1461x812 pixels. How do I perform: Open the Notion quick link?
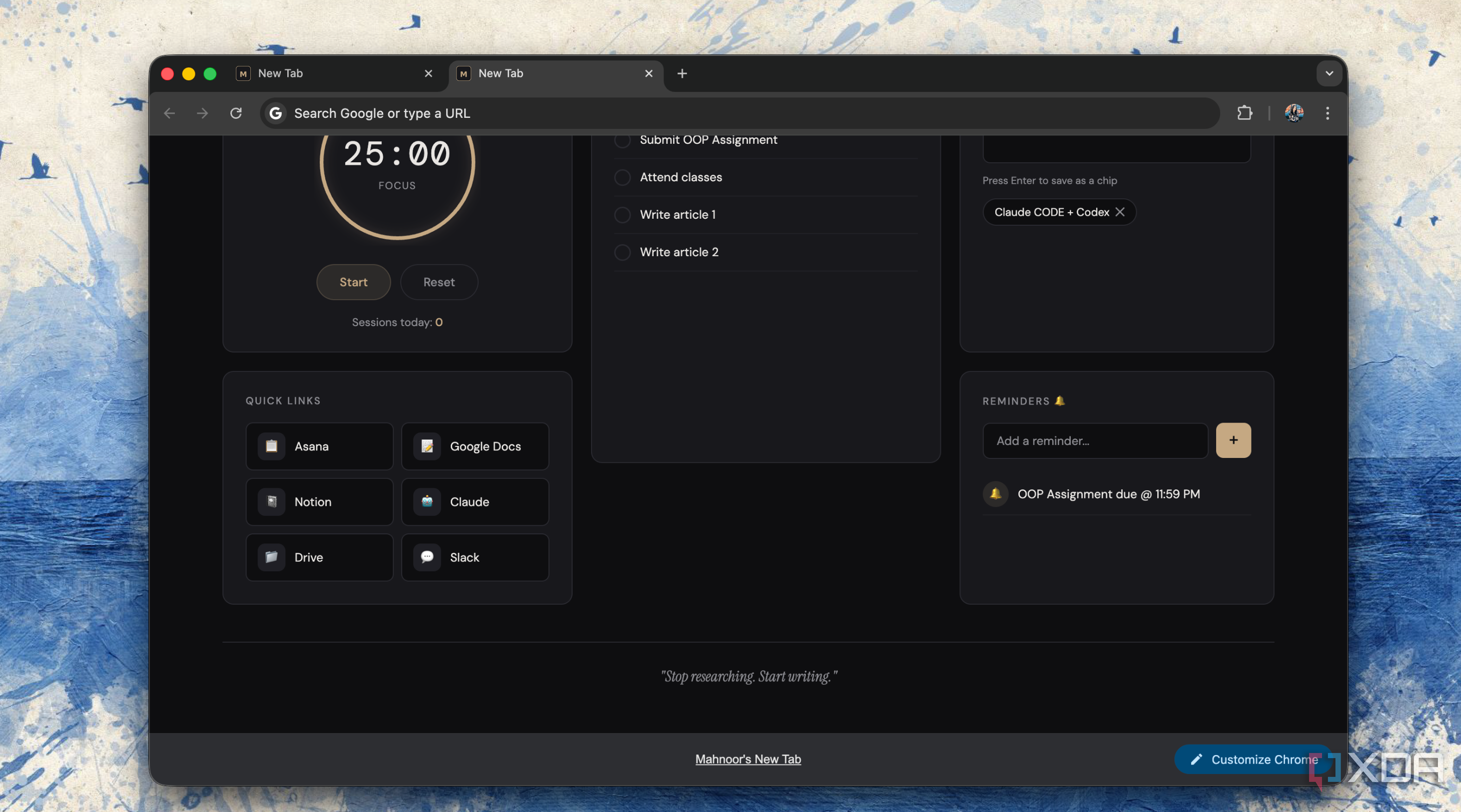coord(319,502)
